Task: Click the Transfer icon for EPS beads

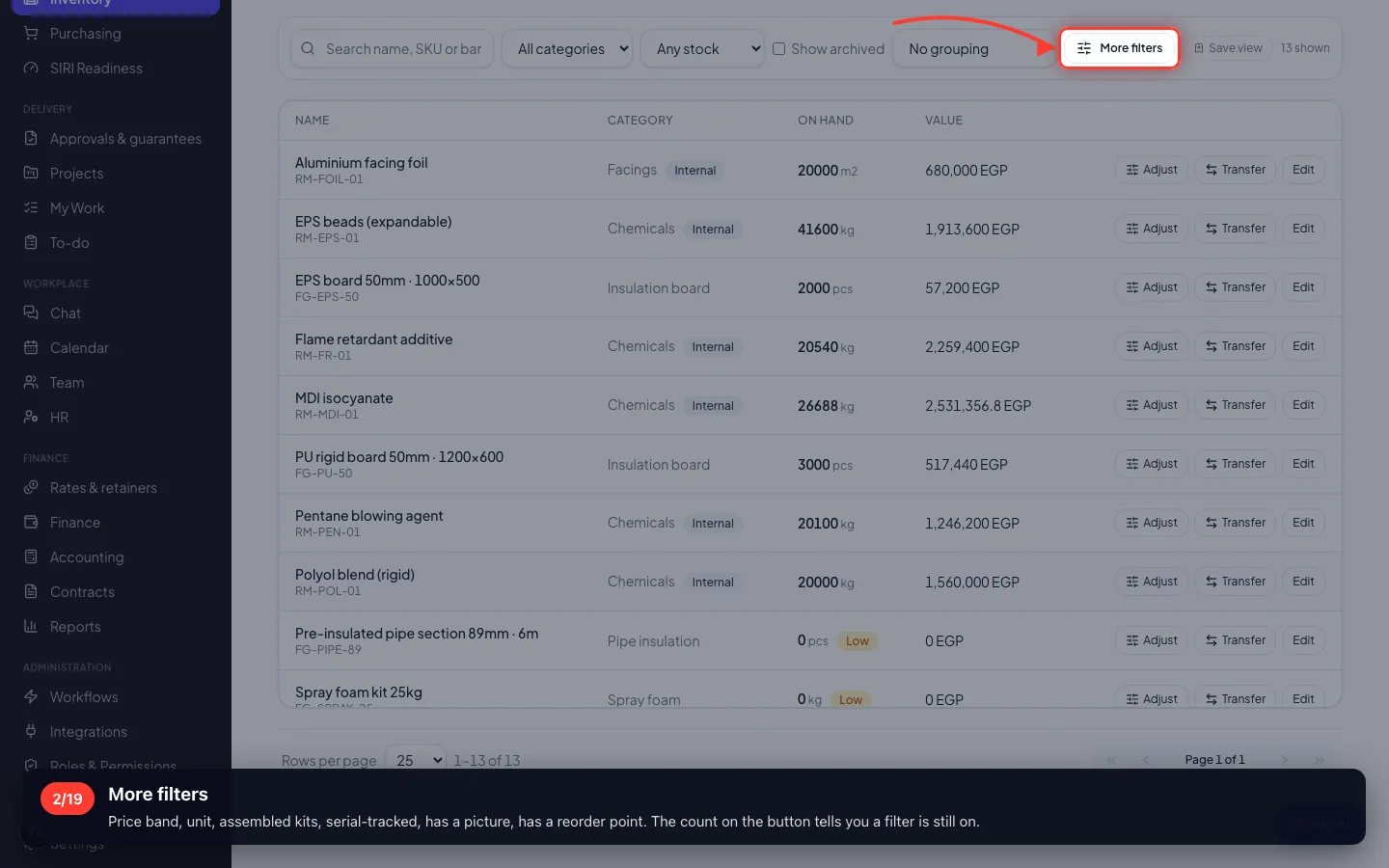Action: 1211,229
